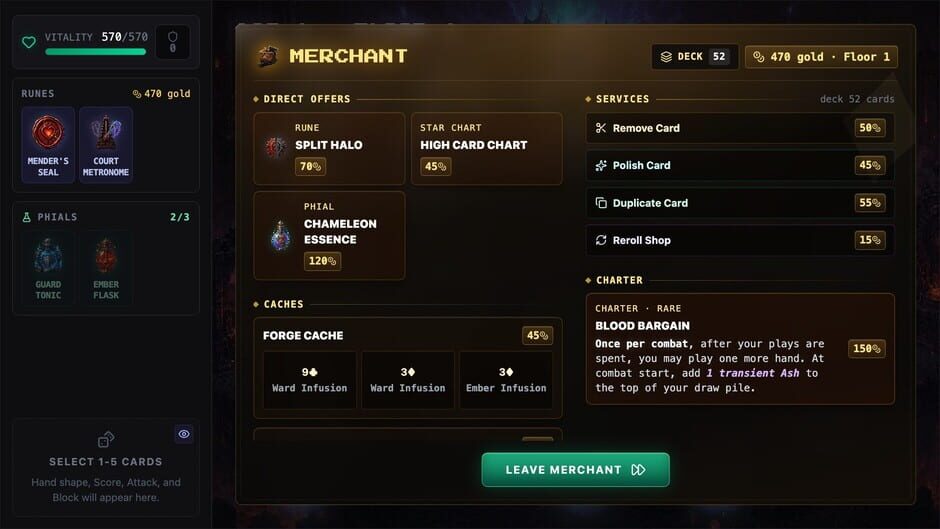Select the 9 of clubs Ward Infusion
The image size is (940, 529).
(x=309, y=380)
